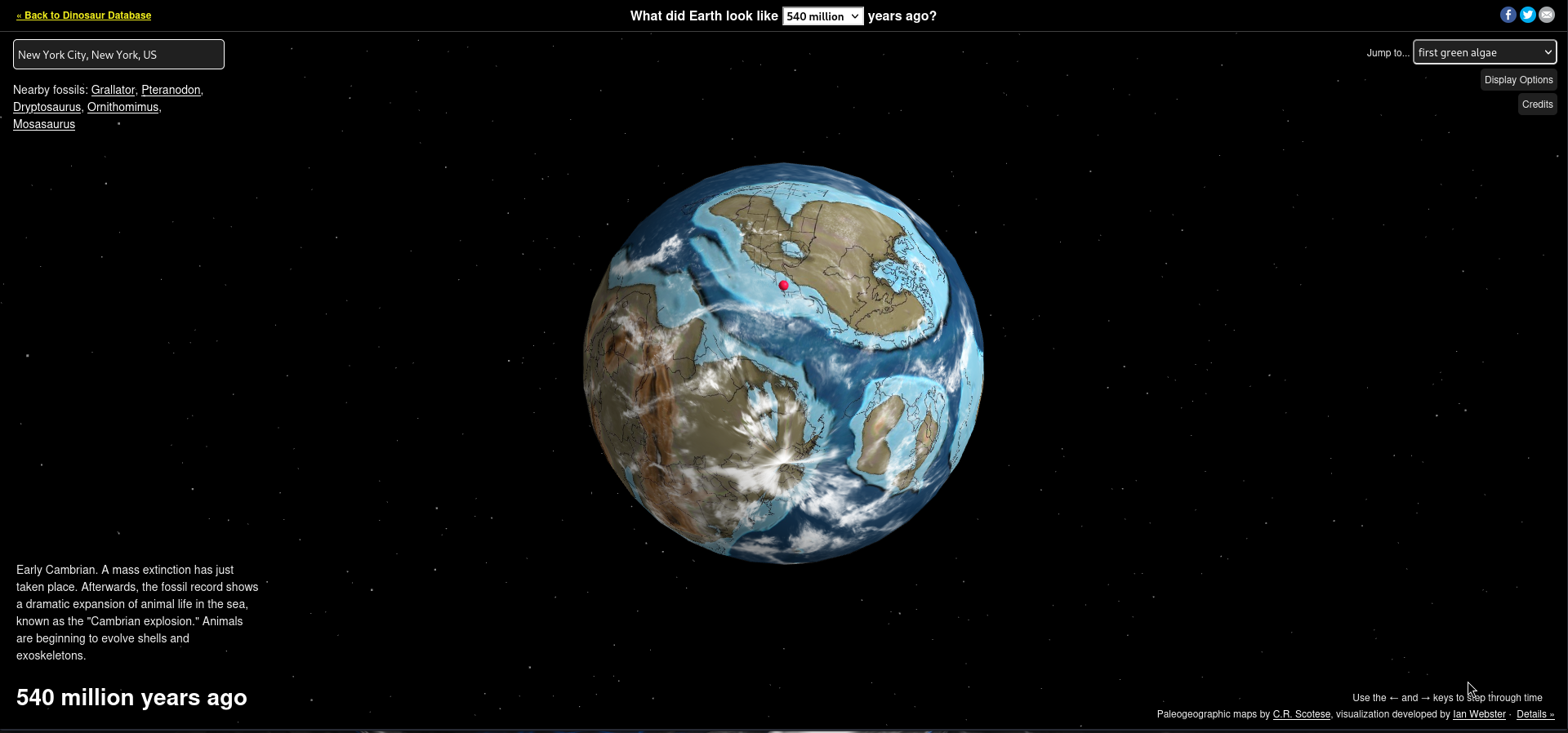Click the email share icon
Viewport: 1568px width, 733px height.
tap(1547, 15)
